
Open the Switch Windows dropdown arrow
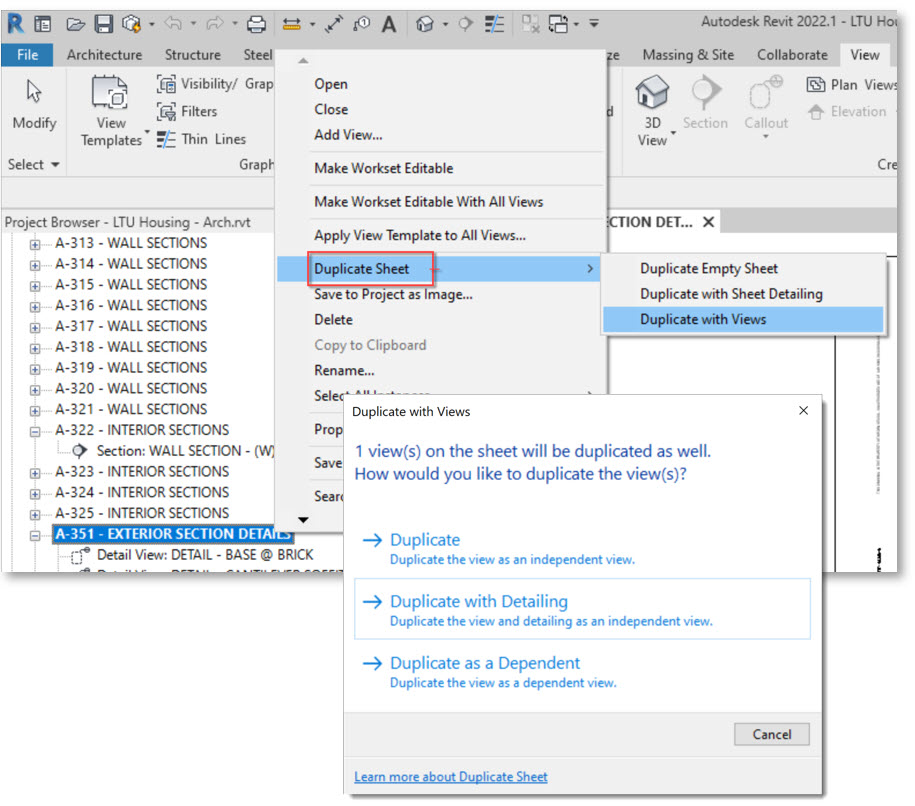pyautogui.click(x=576, y=25)
